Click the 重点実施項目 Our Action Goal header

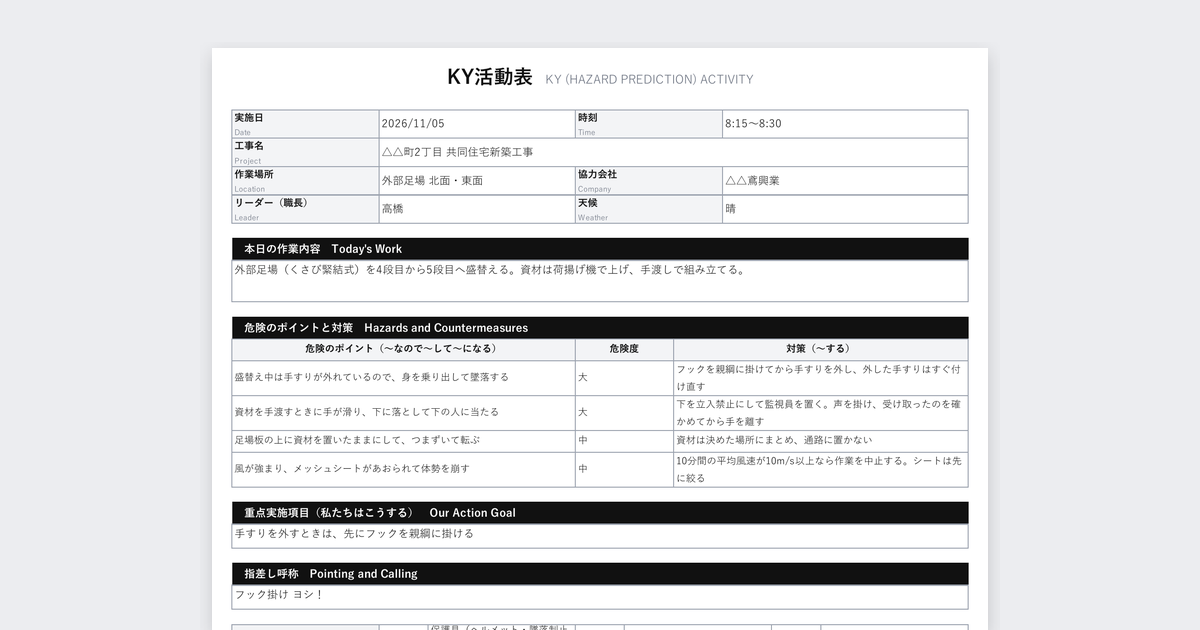[x=600, y=513]
